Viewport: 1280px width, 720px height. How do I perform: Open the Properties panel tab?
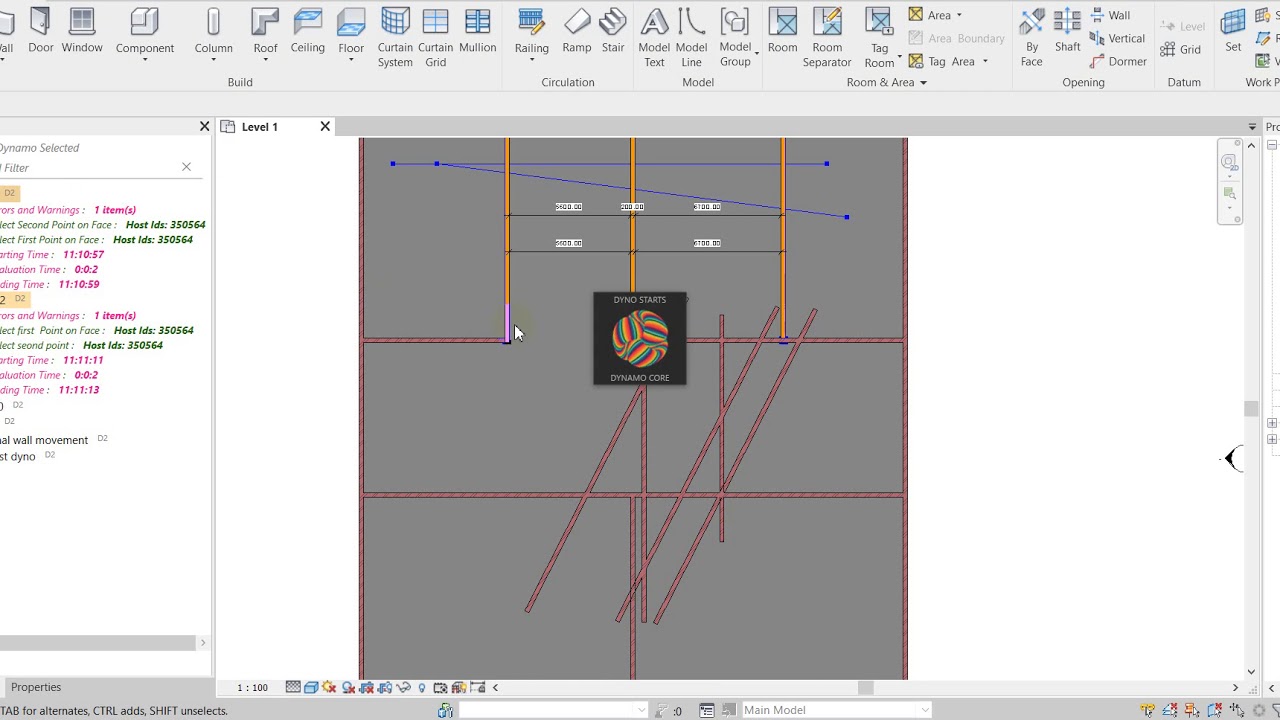click(x=36, y=687)
